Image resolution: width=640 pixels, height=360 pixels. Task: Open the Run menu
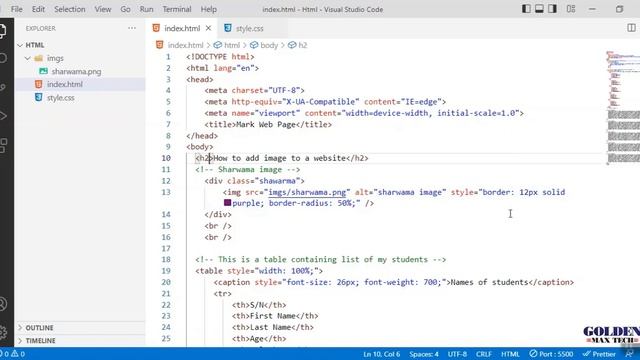[x=147, y=9]
